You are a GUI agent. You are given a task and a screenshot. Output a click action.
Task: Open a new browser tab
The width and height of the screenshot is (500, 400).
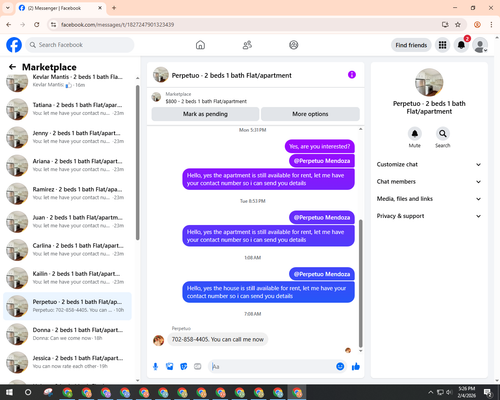[x=114, y=8]
